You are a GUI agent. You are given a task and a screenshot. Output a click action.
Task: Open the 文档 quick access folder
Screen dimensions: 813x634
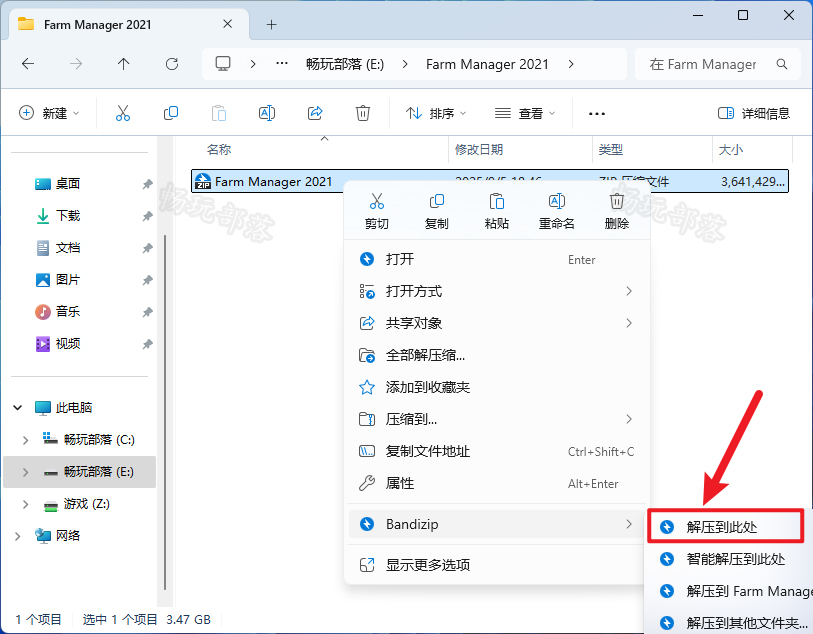67,248
